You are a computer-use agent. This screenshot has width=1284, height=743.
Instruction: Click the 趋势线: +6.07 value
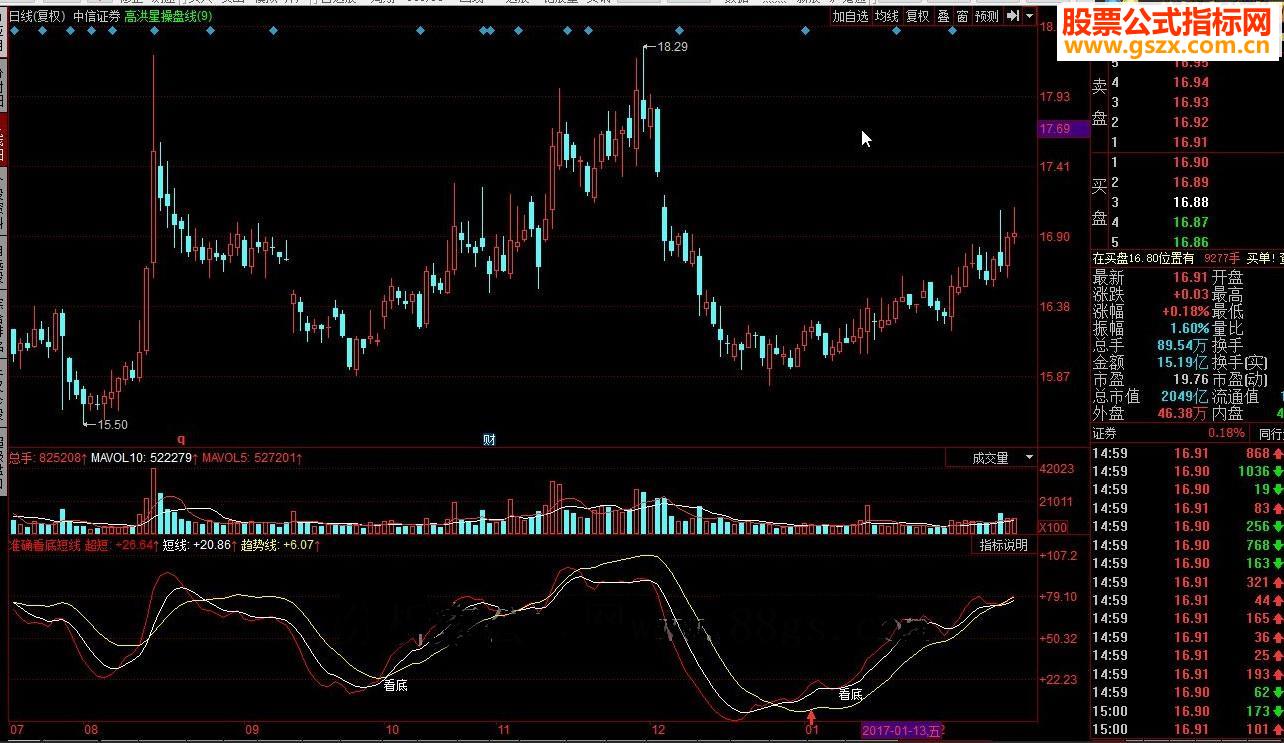278,545
